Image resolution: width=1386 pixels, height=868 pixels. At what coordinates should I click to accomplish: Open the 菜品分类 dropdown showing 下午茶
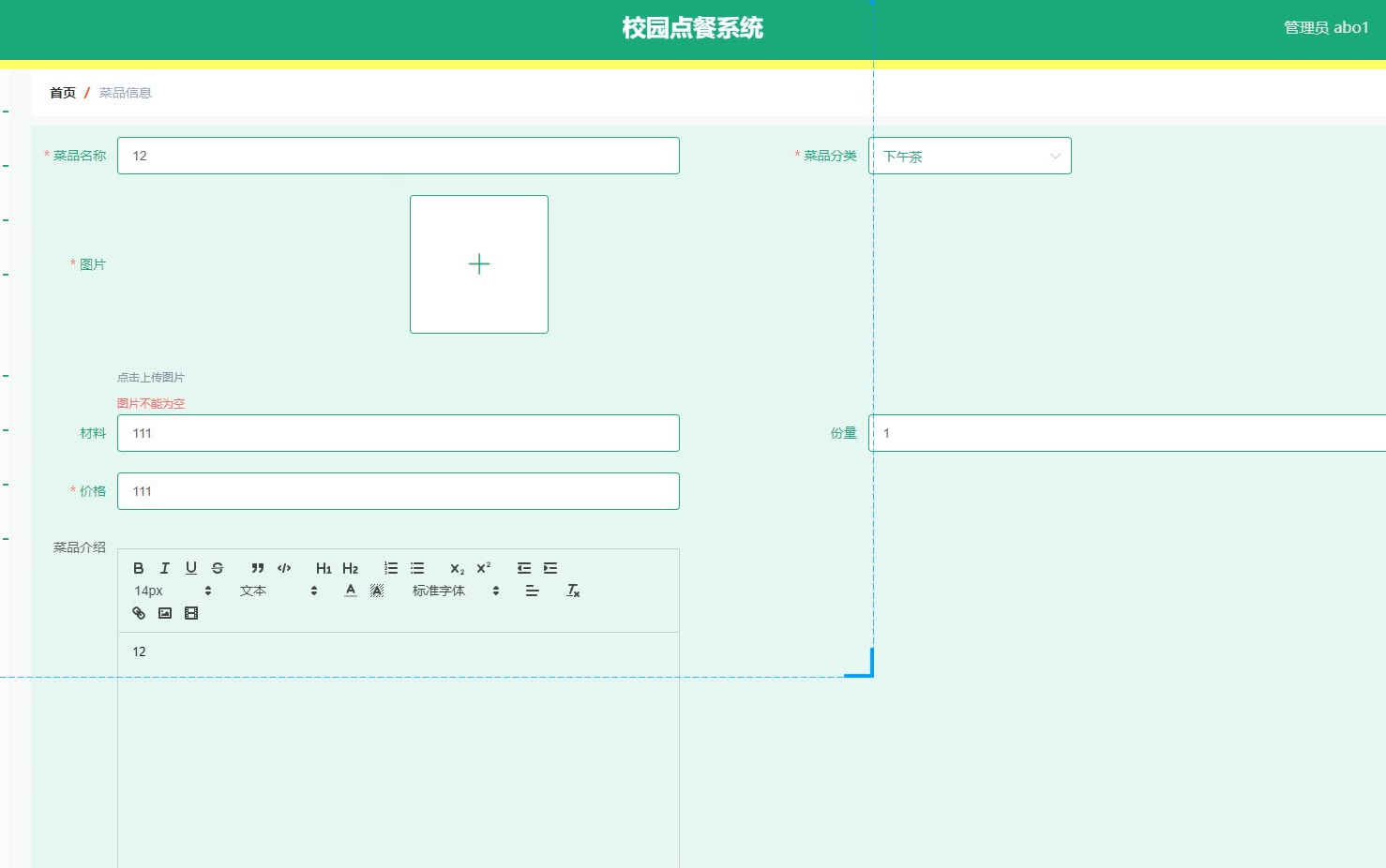(x=970, y=156)
